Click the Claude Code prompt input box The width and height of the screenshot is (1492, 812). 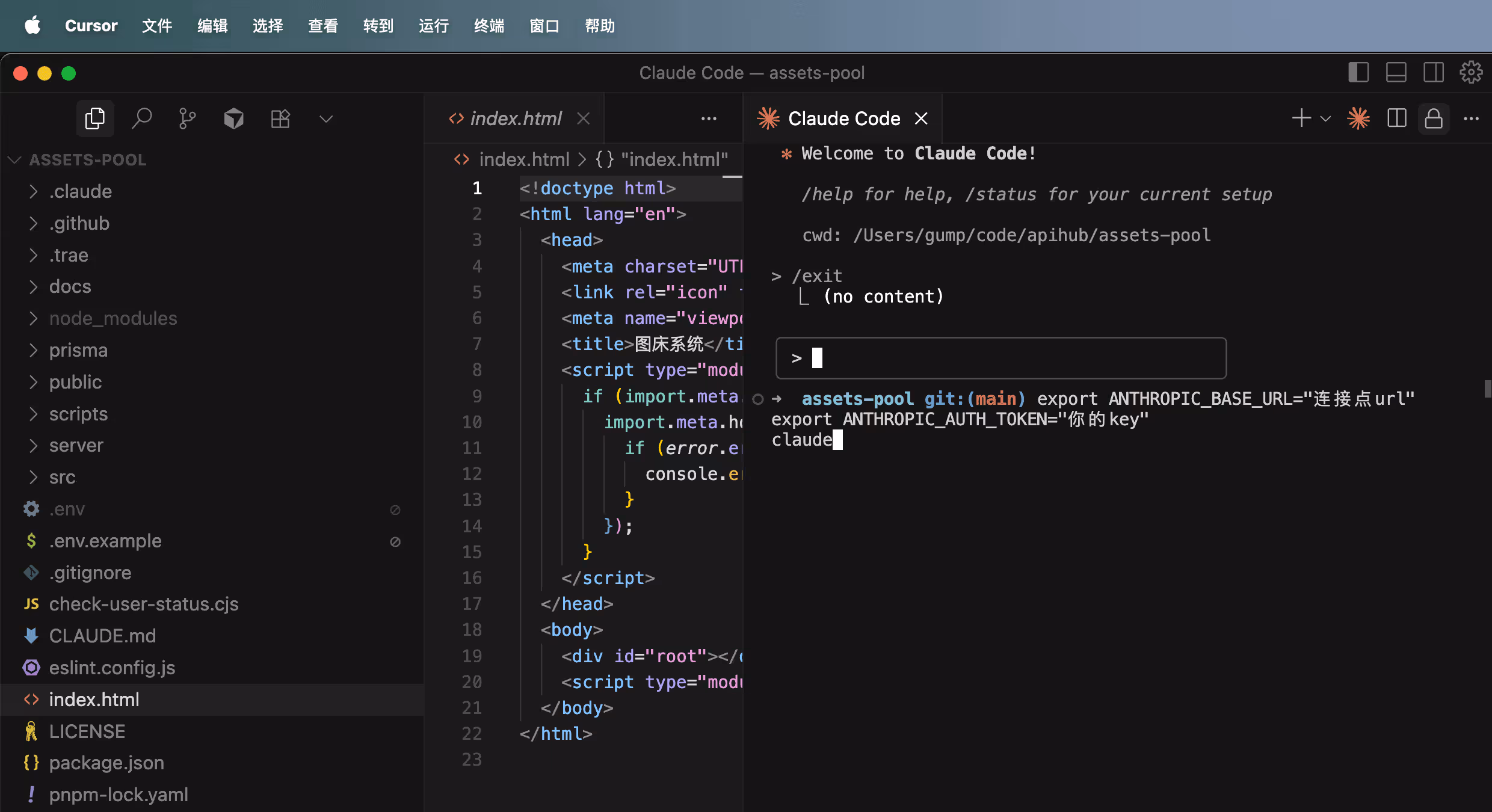[1000, 358]
